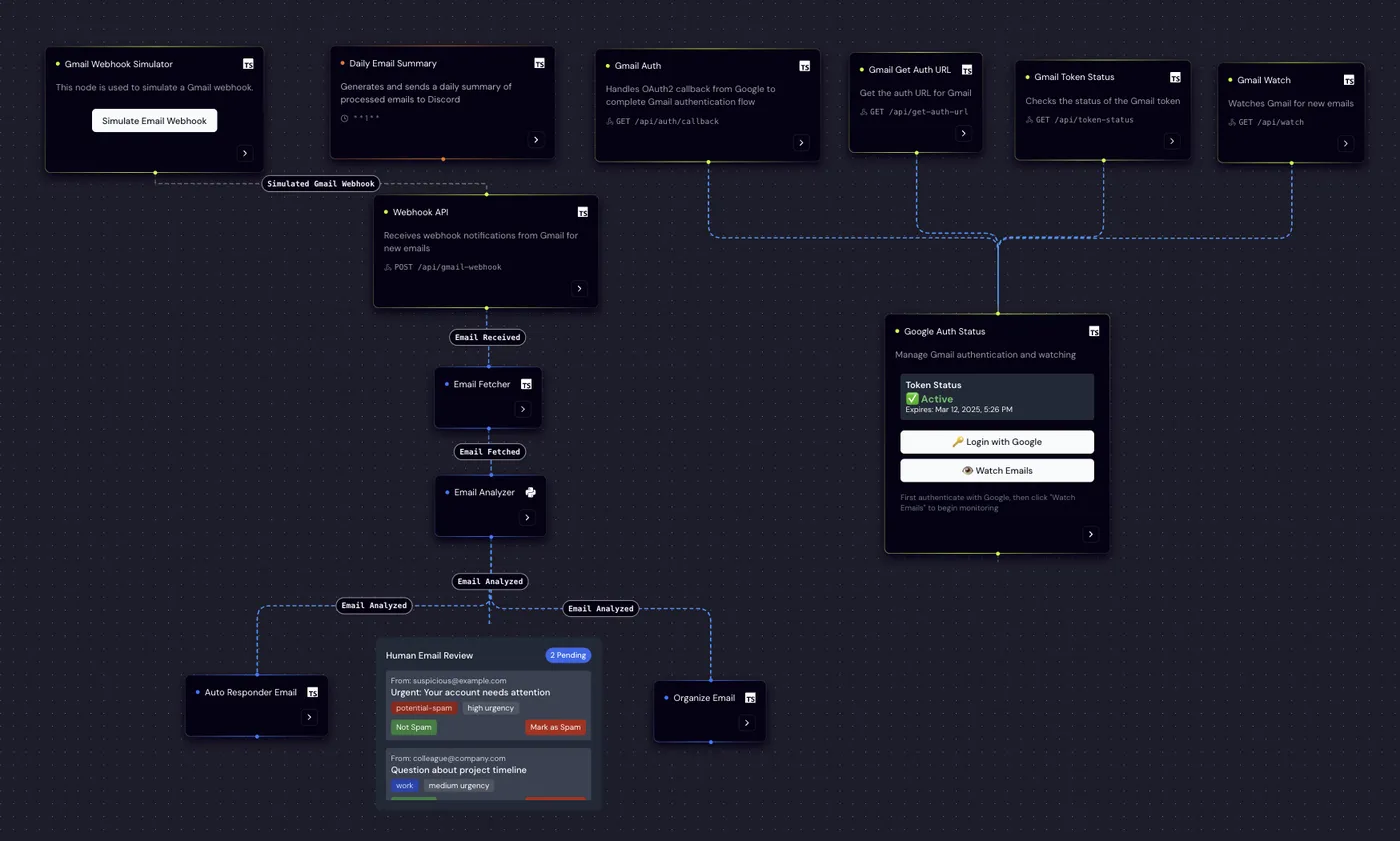
Task: Click the TypeScript icon on Gmail Get Auth URL
Action: (x=967, y=70)
